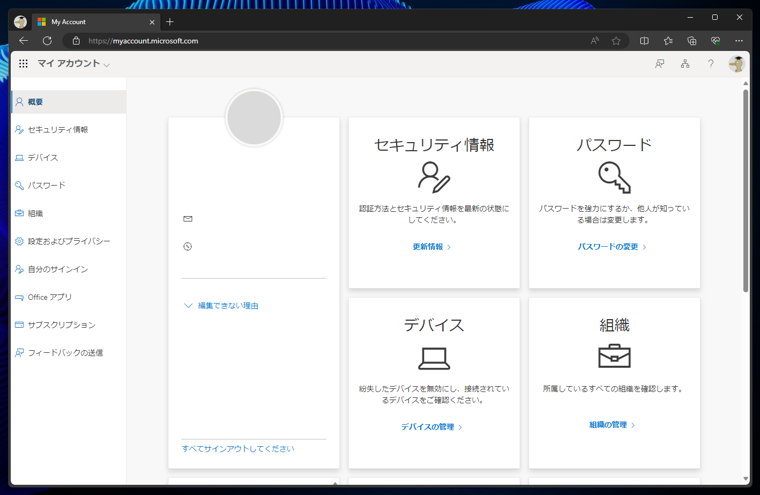Click すべてサインアウトしてください link

pyautogui.click(x=238, y=448)
